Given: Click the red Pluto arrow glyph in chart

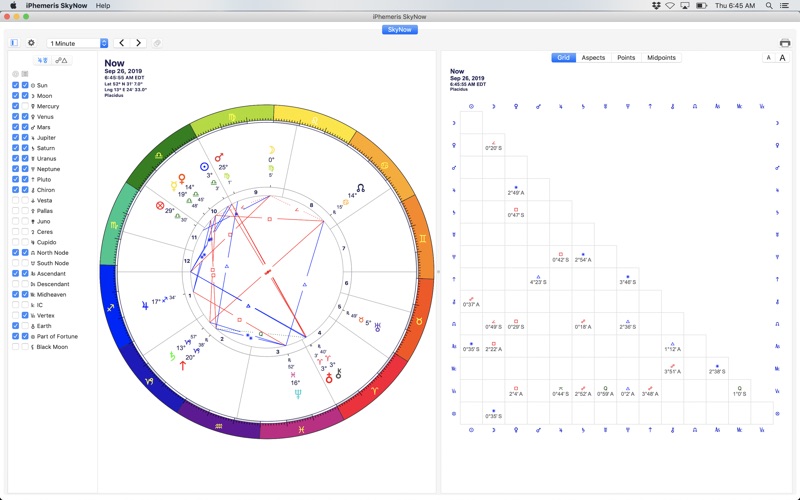Looking at the screenshot, I should pyautogui.click(x=182, y=365).
